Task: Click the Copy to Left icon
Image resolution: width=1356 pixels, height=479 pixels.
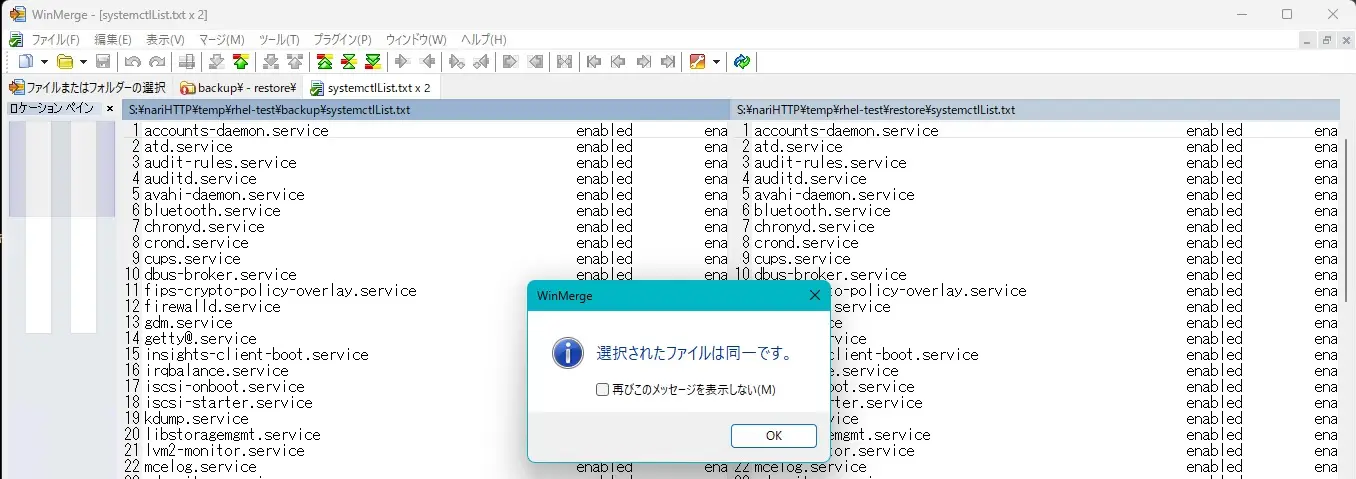Action: tap(427, 62)
